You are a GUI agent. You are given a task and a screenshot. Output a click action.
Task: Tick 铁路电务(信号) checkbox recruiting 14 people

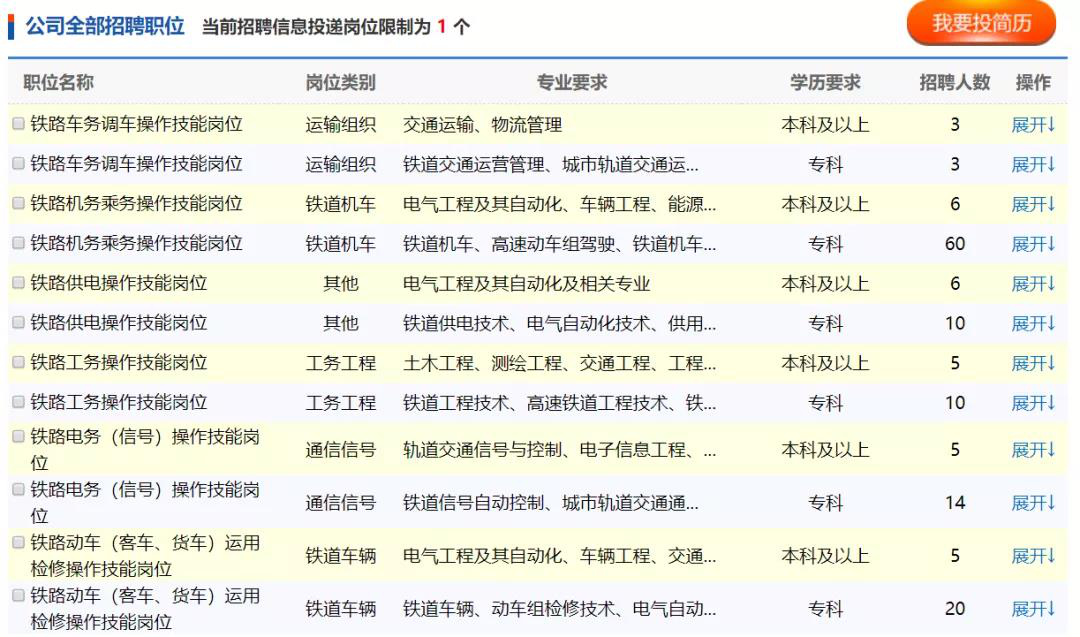[18, 490]
